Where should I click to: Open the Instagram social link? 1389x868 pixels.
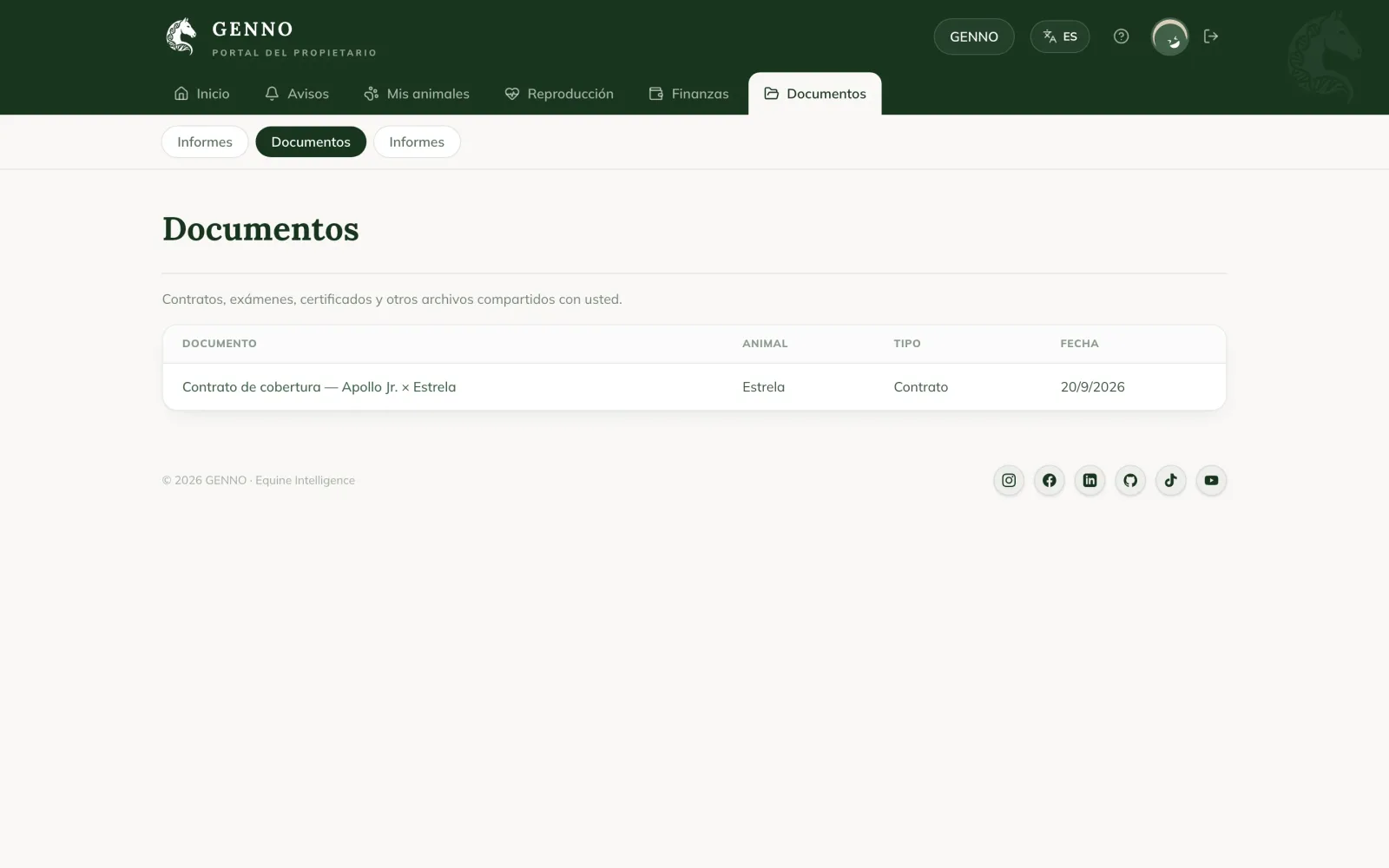[1009, 480]
